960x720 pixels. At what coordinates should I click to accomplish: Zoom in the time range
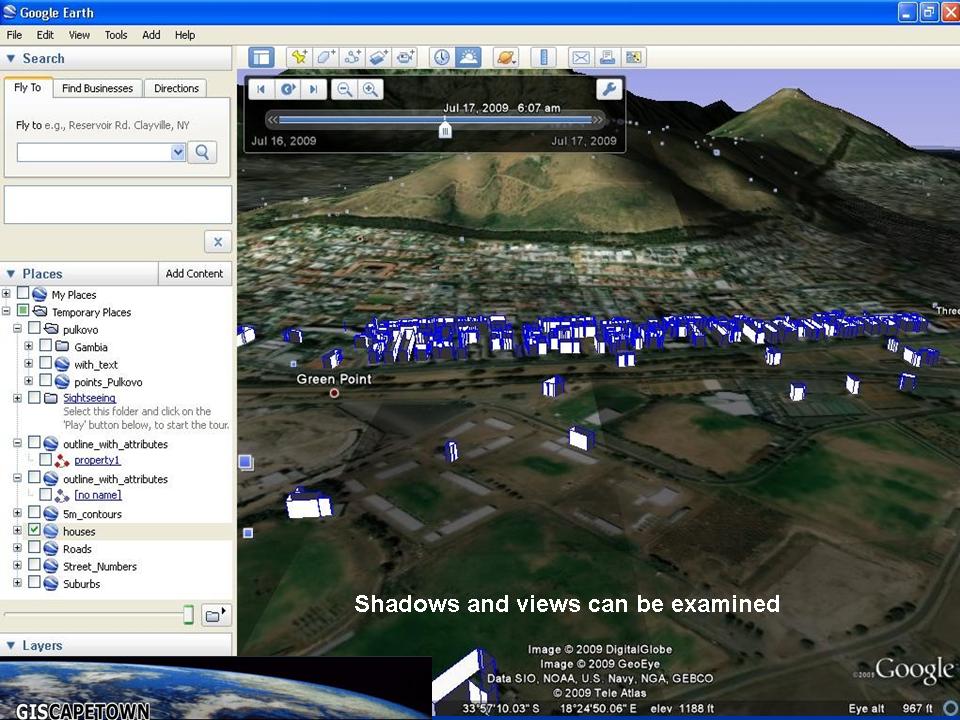(x=370, y=89)
